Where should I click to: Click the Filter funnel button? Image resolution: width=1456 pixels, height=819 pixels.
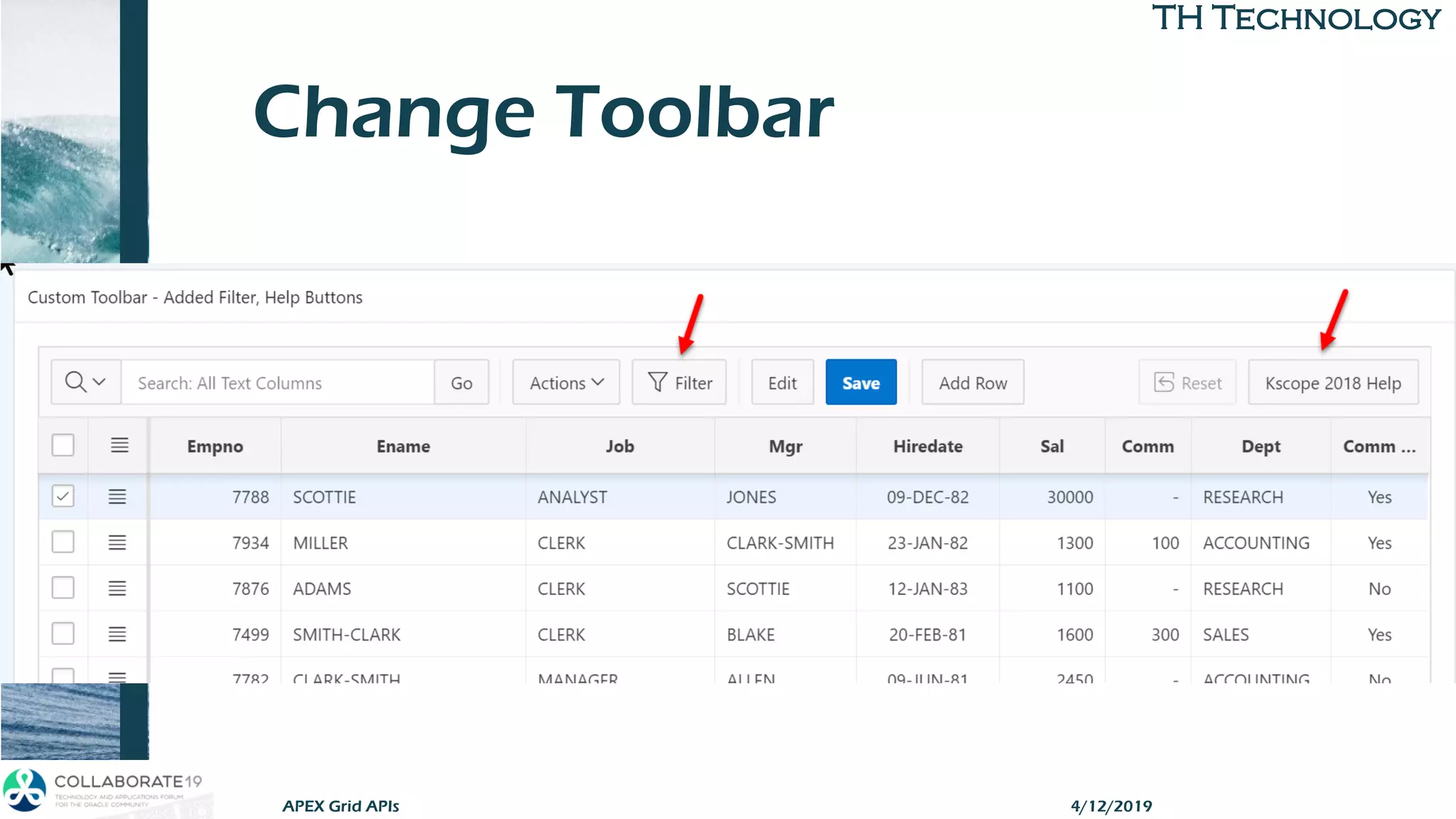tap(679, 382)
